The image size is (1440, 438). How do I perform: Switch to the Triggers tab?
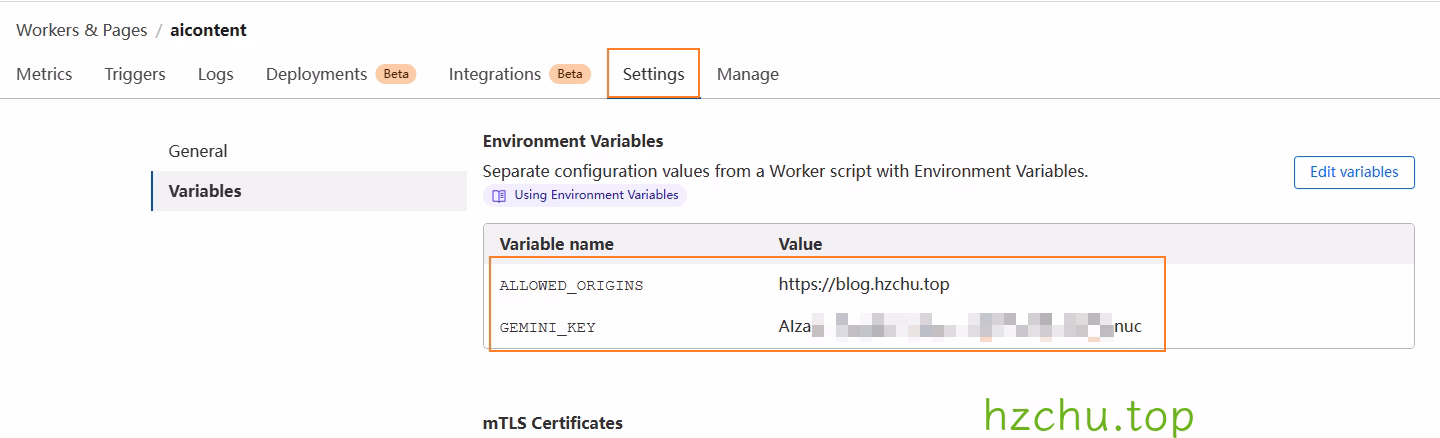coord(135,74)
